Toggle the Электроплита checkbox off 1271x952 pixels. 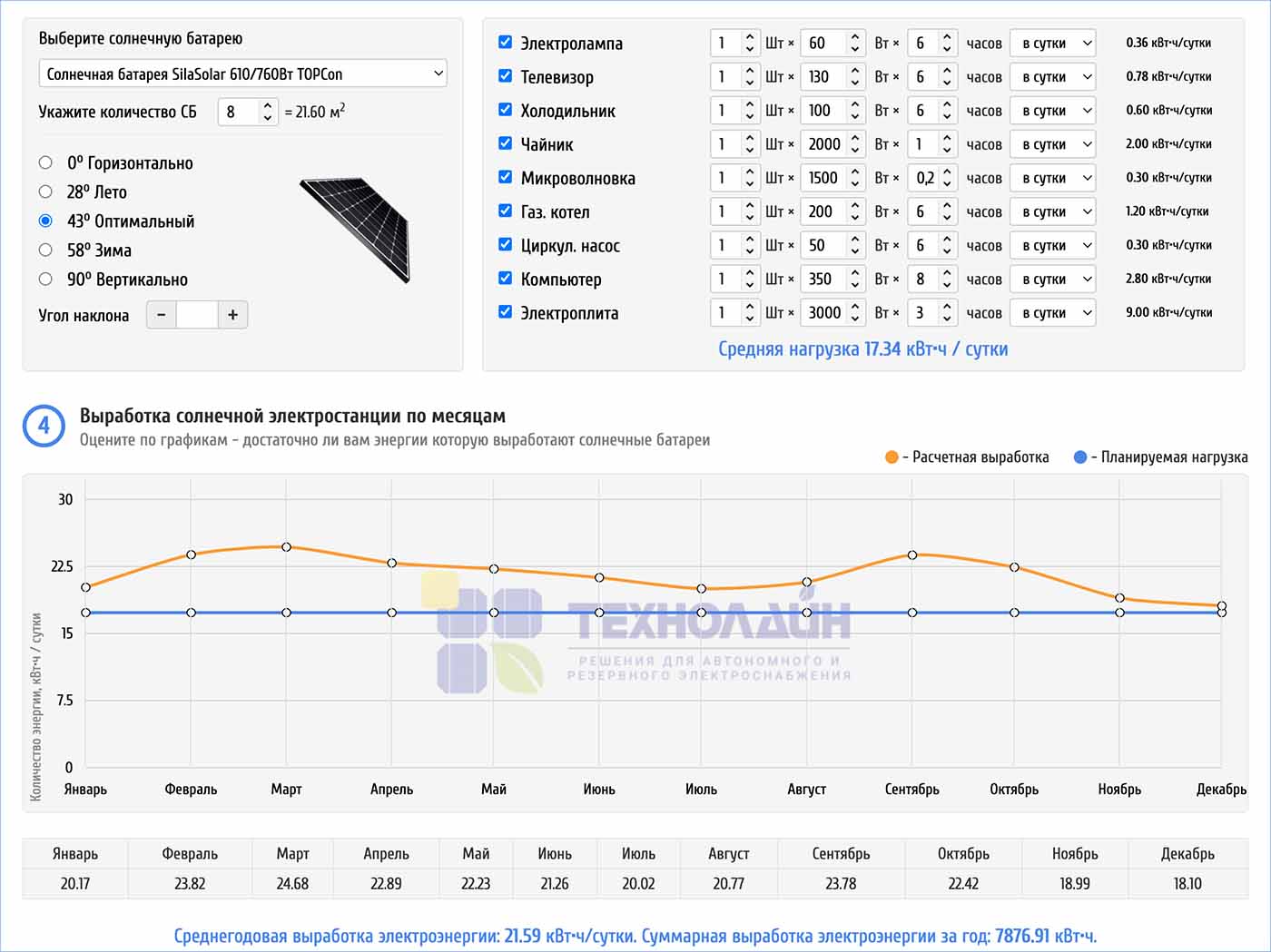(x=506, y=312)
